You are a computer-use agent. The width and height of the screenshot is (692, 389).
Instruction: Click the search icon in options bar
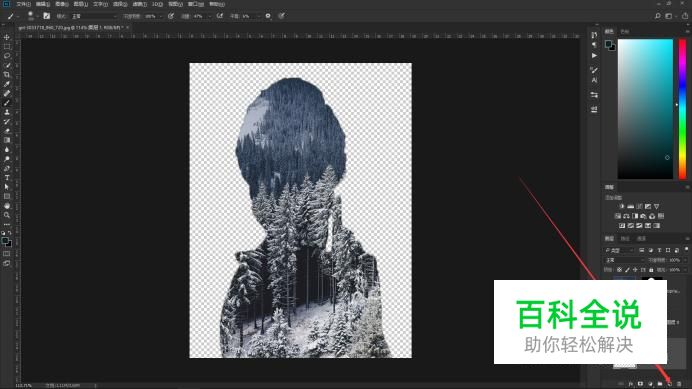658,16
